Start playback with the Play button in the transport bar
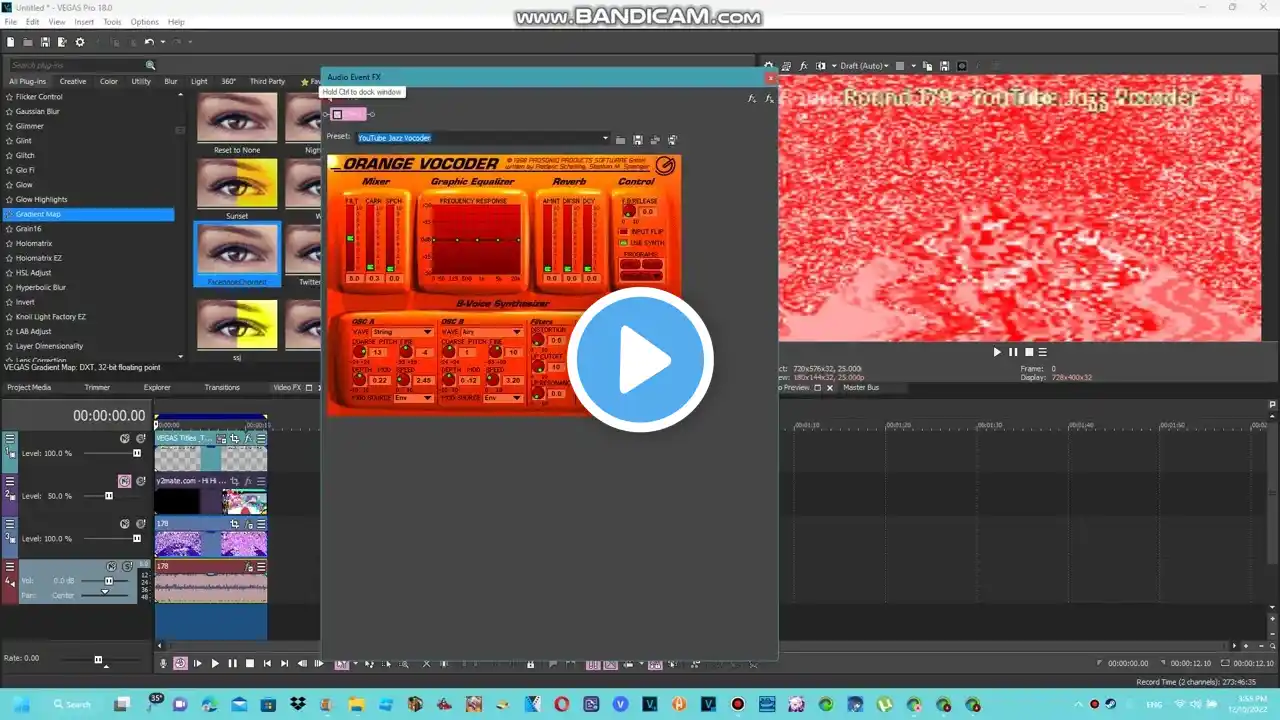 (x=215, y=663)
